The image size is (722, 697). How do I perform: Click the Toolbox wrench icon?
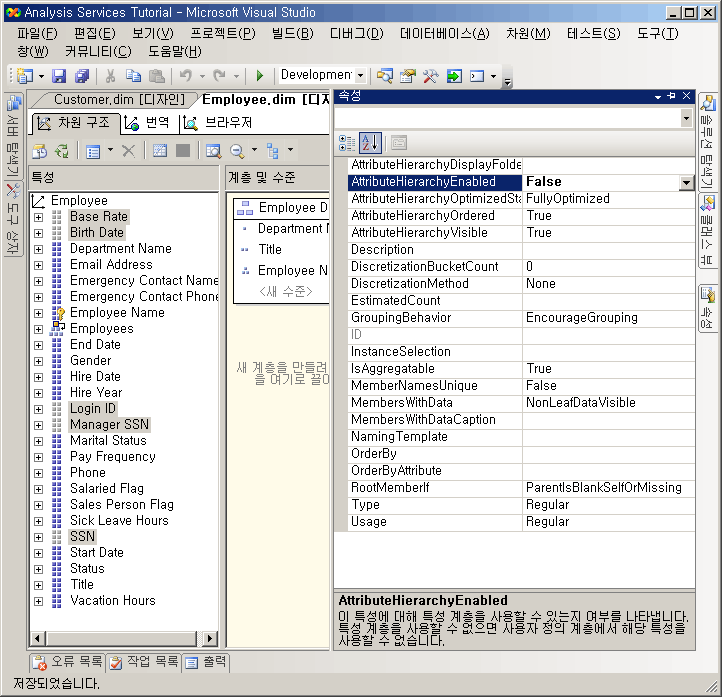click(431, 76)
